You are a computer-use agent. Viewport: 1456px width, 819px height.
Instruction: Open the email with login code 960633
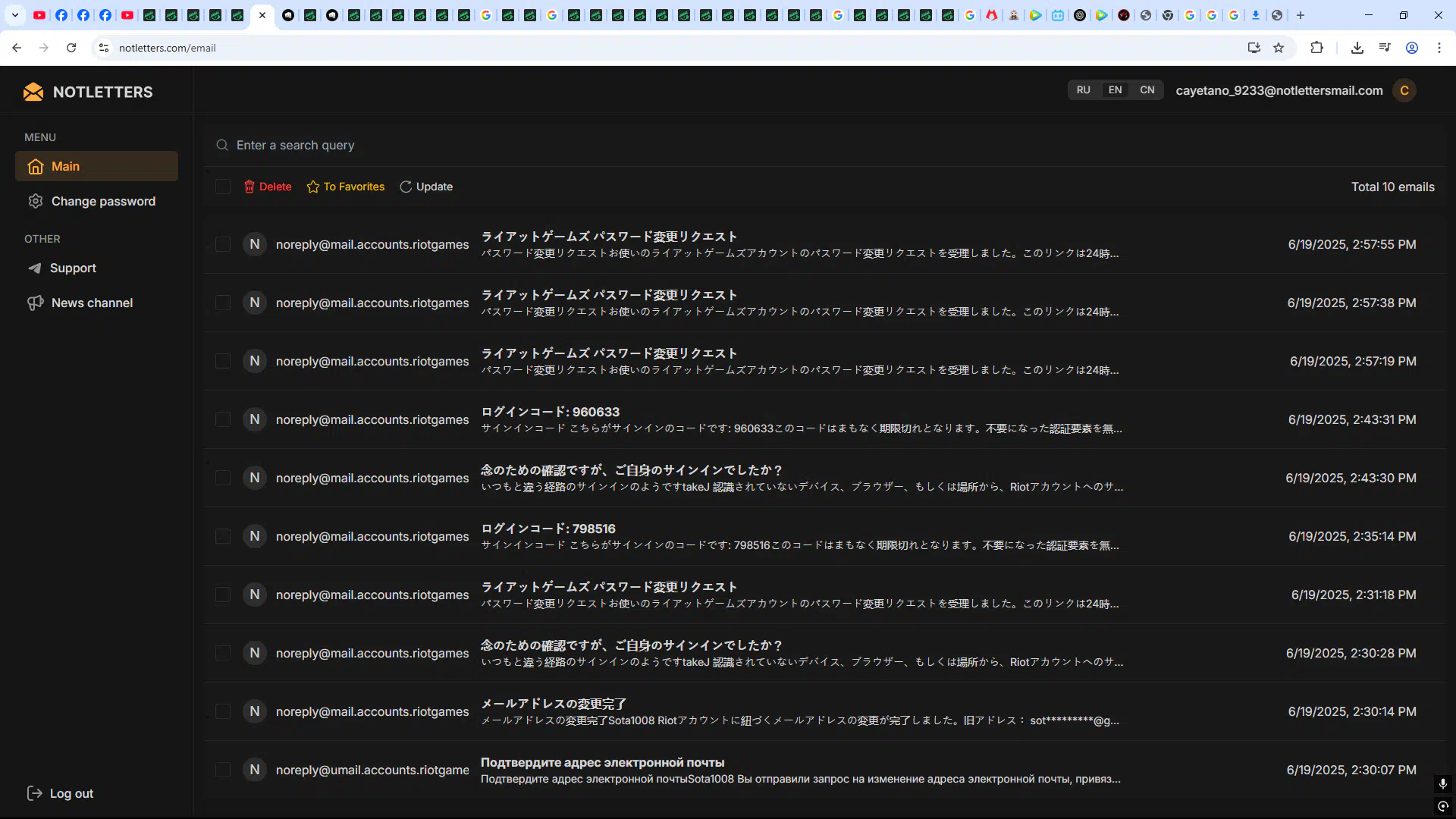coord(825,419)
